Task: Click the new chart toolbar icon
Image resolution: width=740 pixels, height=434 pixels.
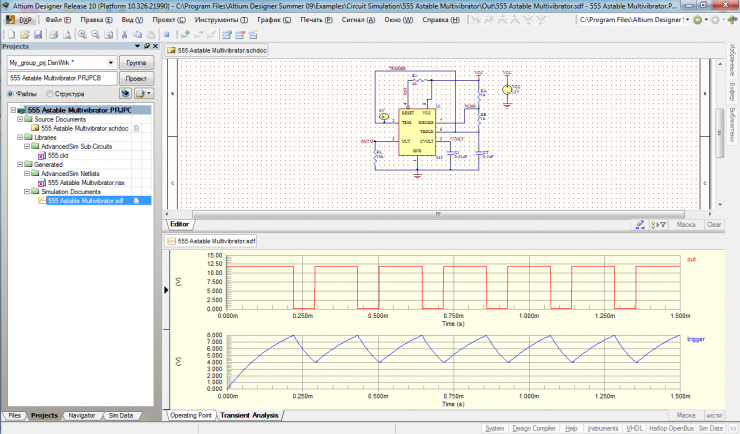Action: [227, 35]
